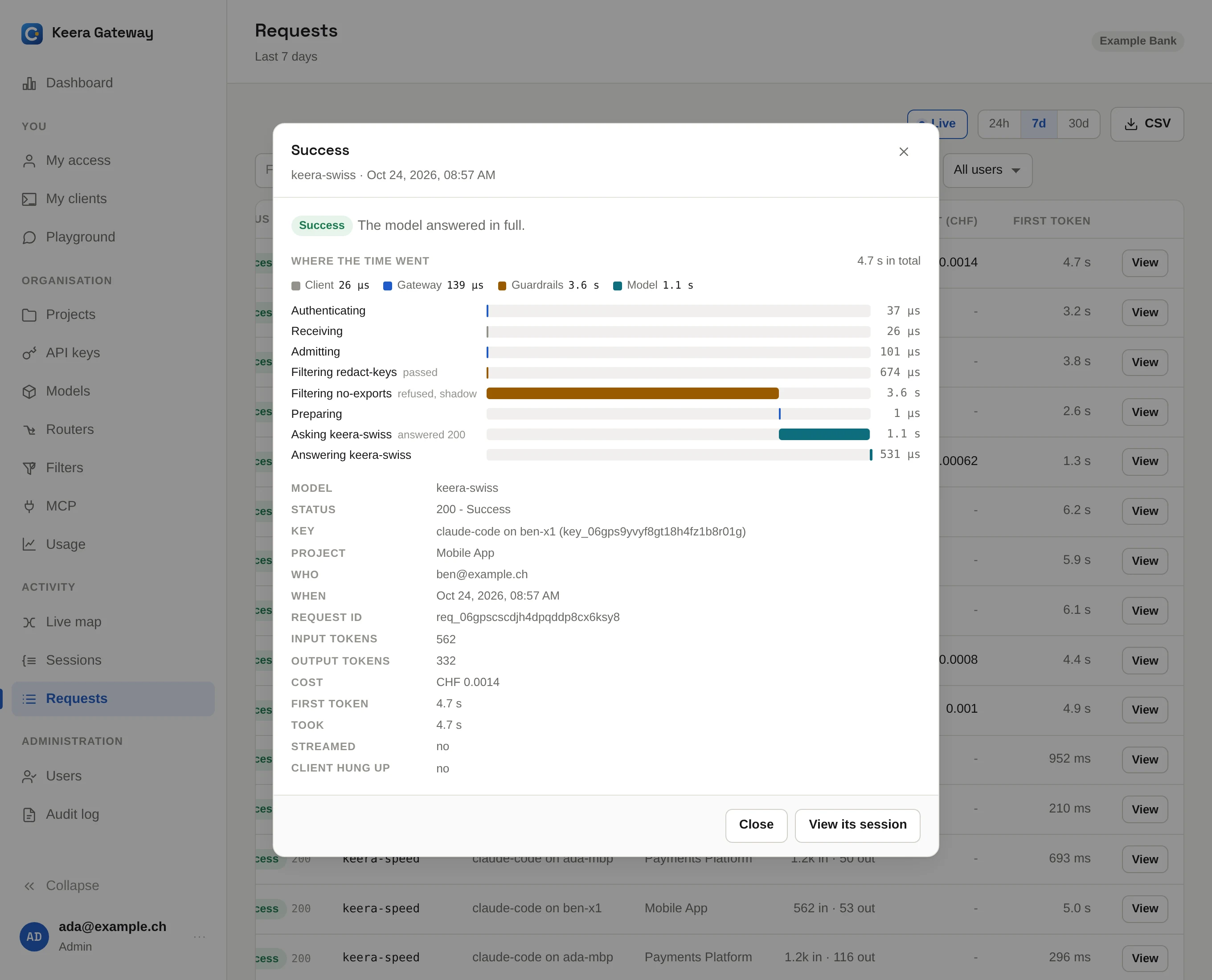Image resolution: width=1212 pixels, height=980 pixels.
Task: Click the Close button in dialog
Action: click(756, 825)
